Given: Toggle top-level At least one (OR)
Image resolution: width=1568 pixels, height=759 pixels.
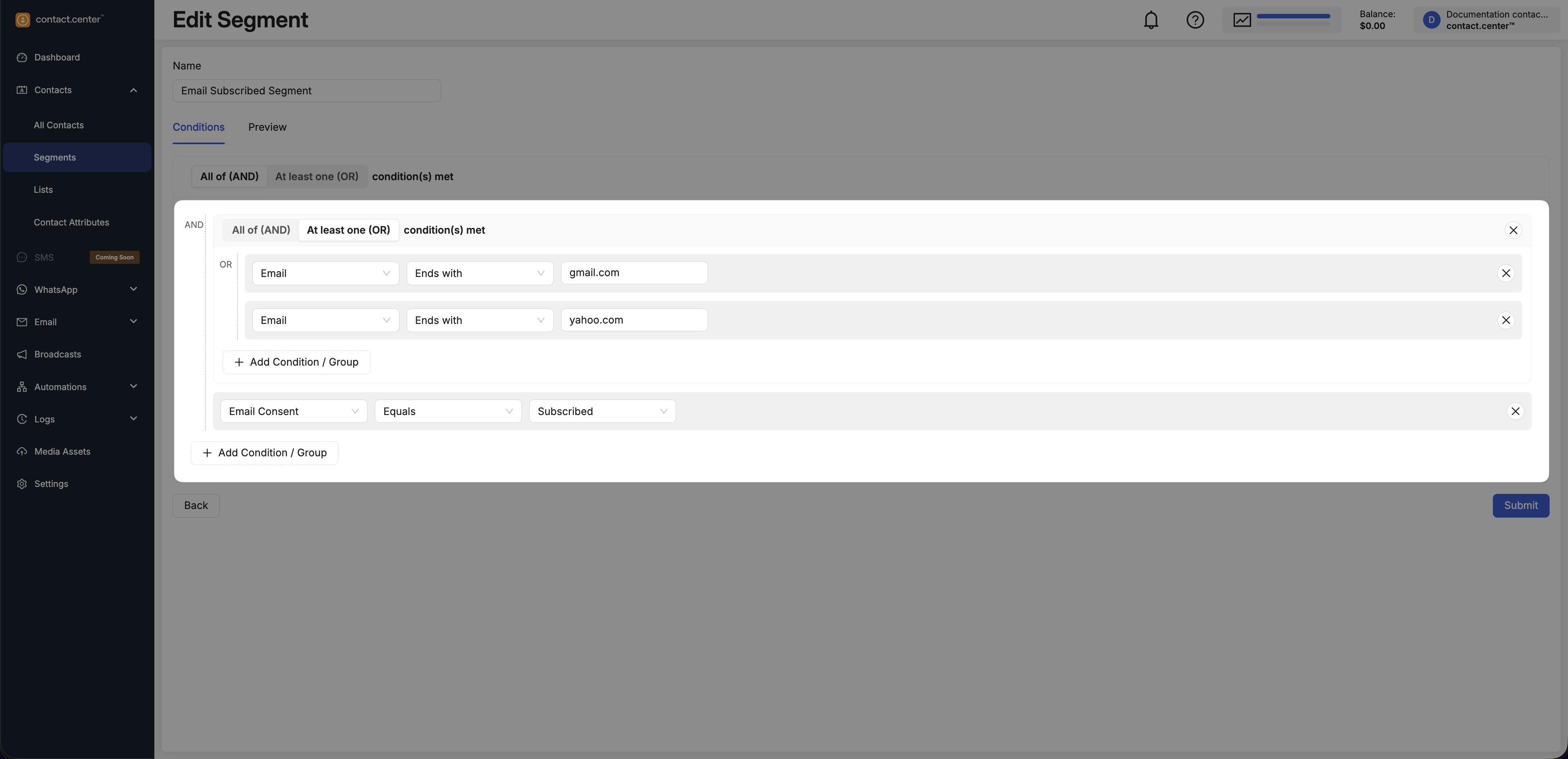Looking at the screenshot, I should 316,176.
